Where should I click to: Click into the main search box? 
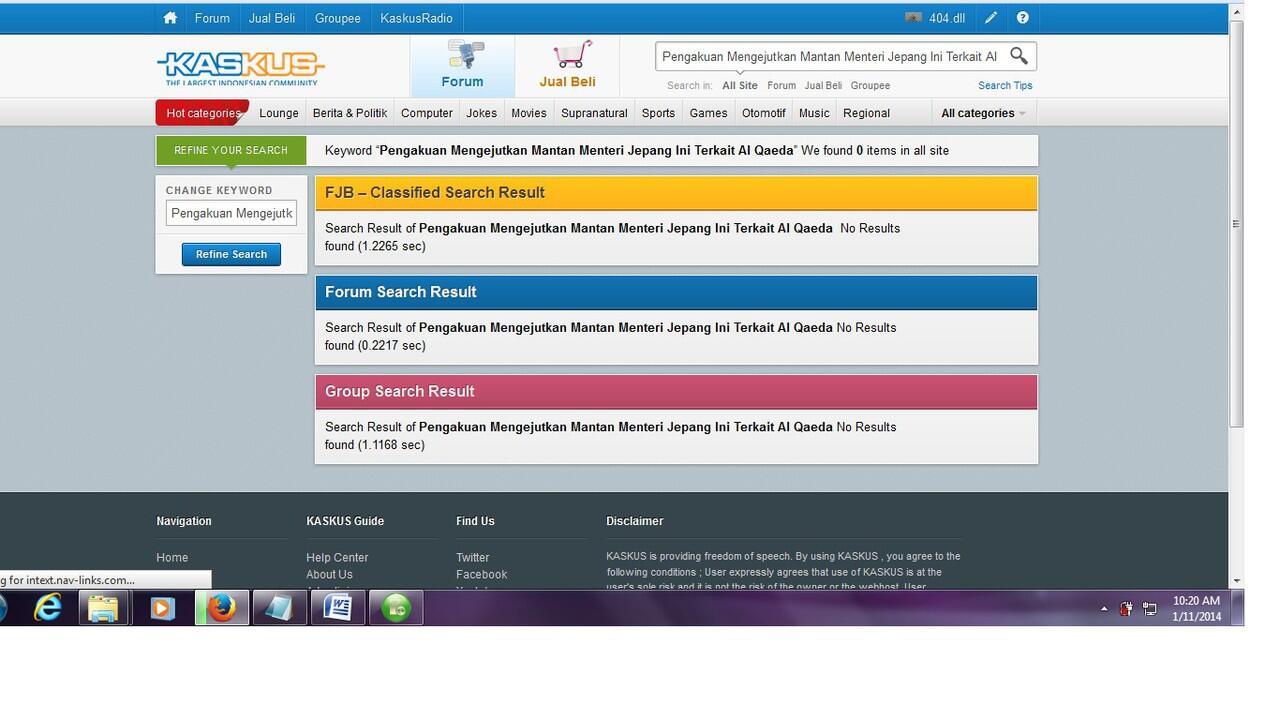point(830,56)
